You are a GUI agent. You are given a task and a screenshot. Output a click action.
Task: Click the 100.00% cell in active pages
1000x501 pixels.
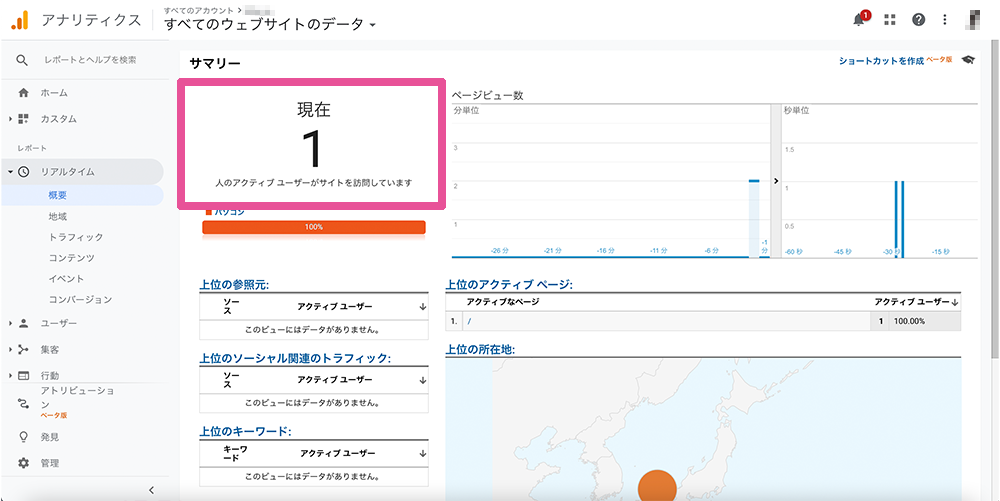909,321
